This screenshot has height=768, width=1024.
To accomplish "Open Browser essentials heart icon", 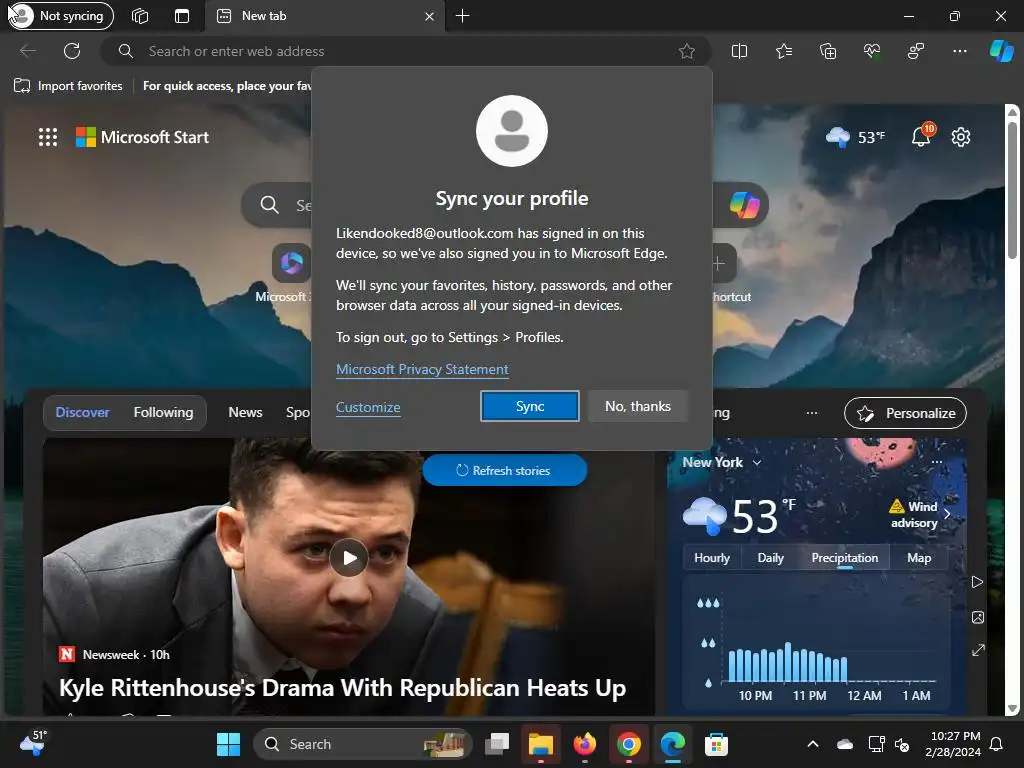I will (872, 51).
